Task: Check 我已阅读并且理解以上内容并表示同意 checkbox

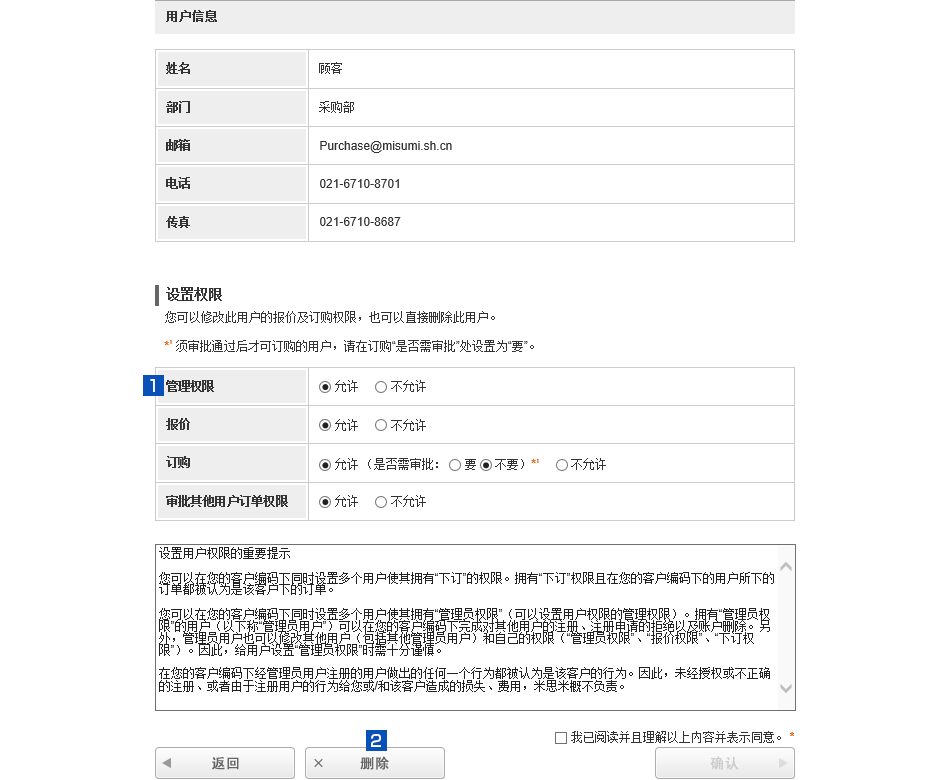Action: [561, 738]
